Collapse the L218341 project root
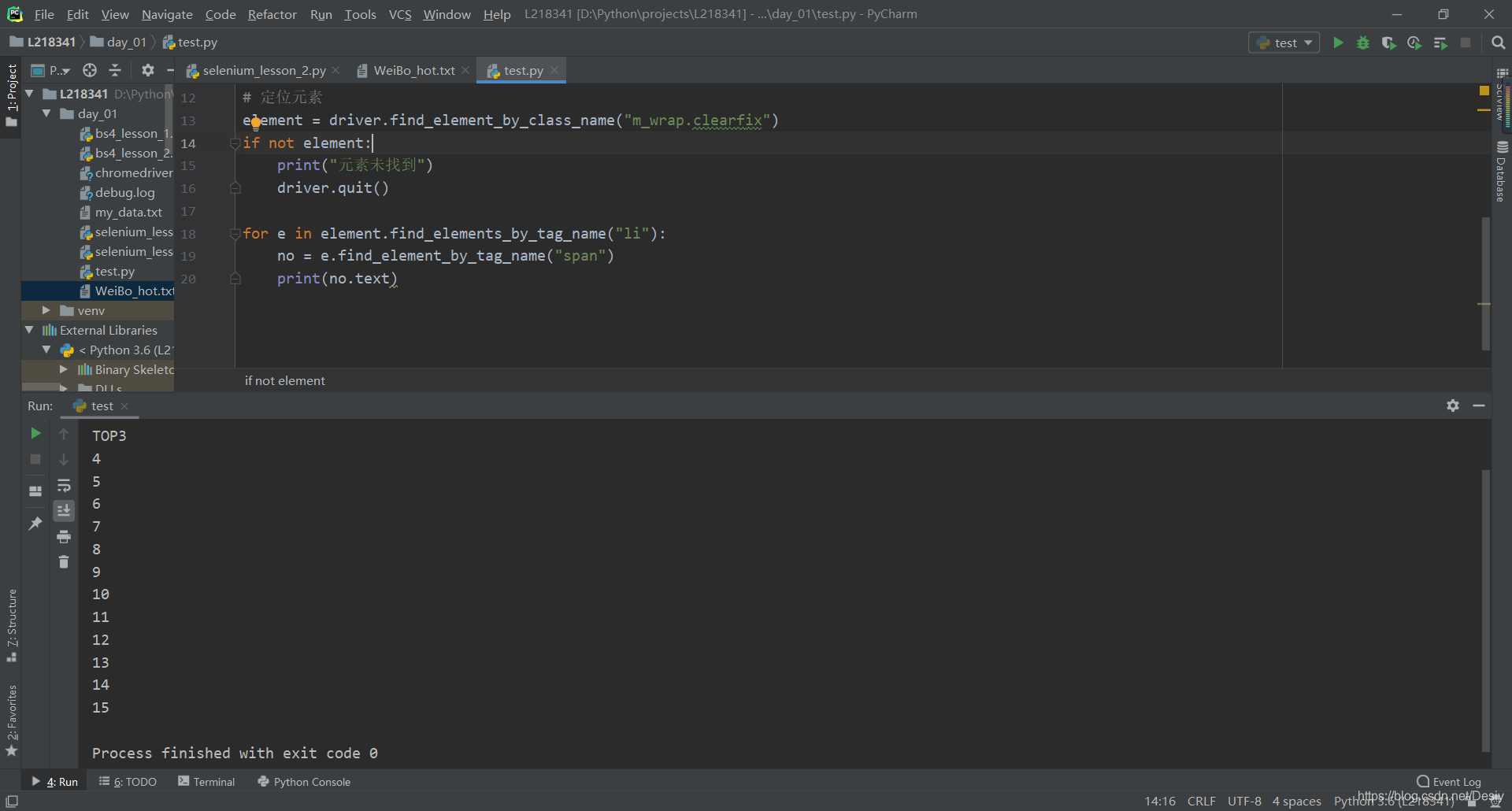Viewport: 1512px width, 811px height. coord(29,94)
